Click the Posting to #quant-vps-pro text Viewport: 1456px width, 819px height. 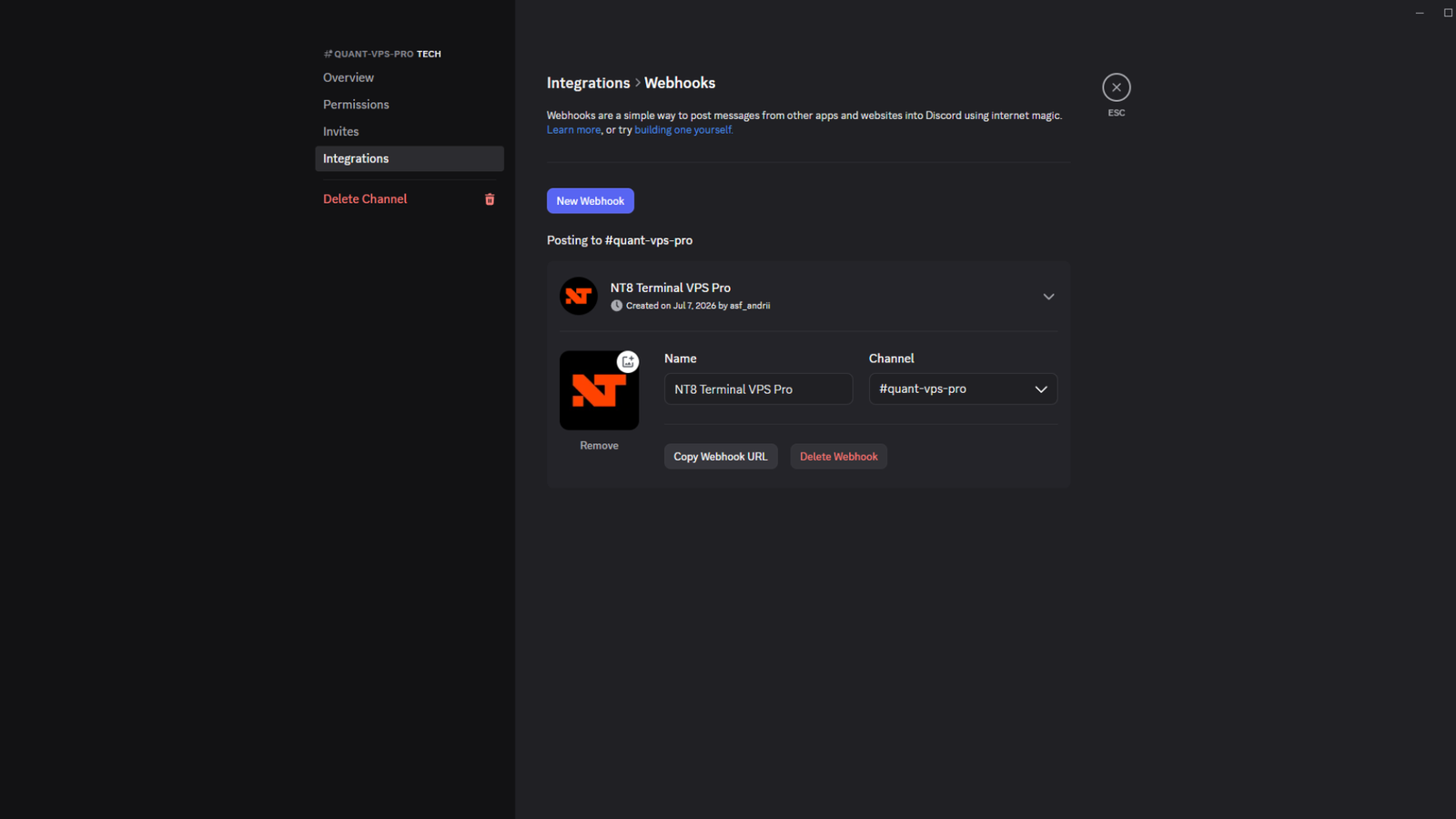click(620, 240)
